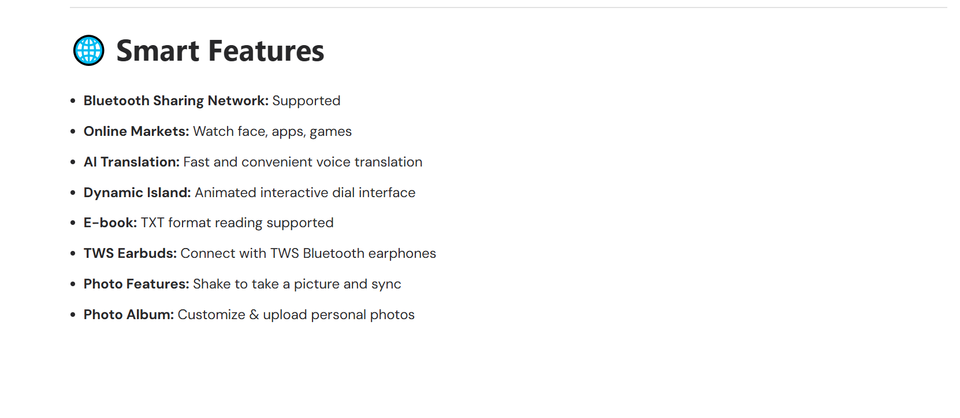Select the AI Translation label

(132, 162)
